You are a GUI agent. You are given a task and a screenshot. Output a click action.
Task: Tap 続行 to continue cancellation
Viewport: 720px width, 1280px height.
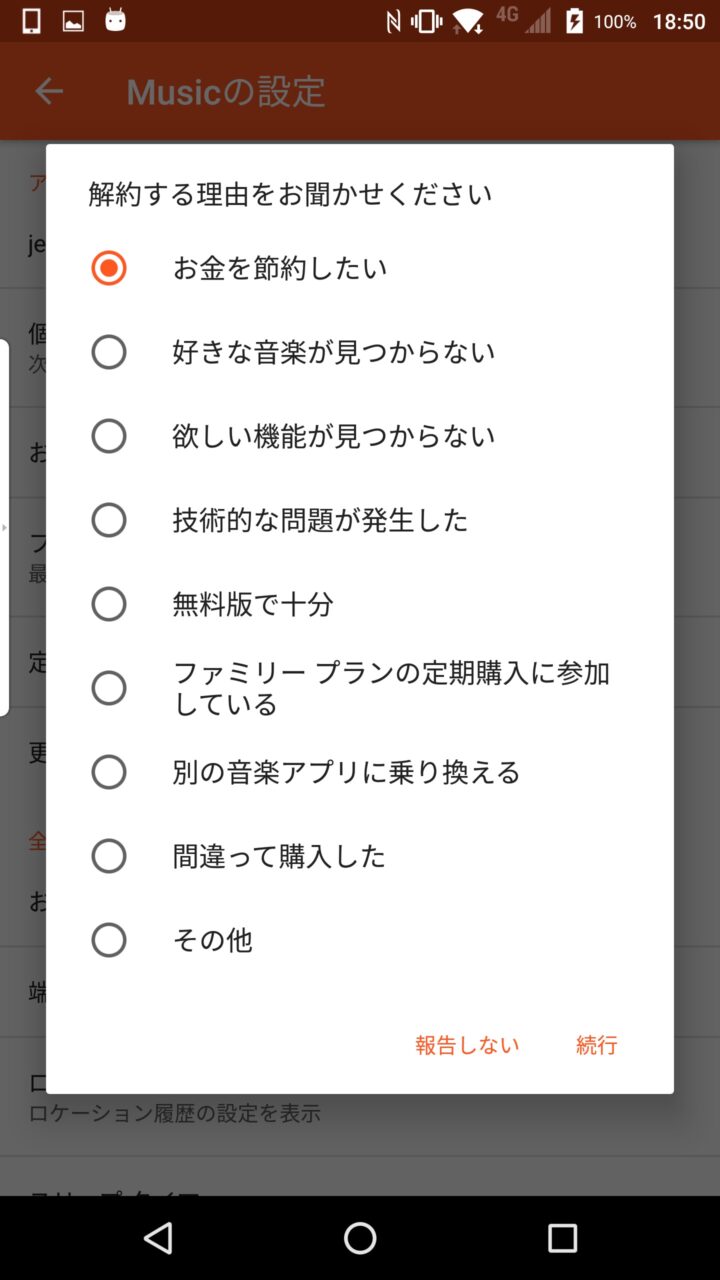(597, 1045)
